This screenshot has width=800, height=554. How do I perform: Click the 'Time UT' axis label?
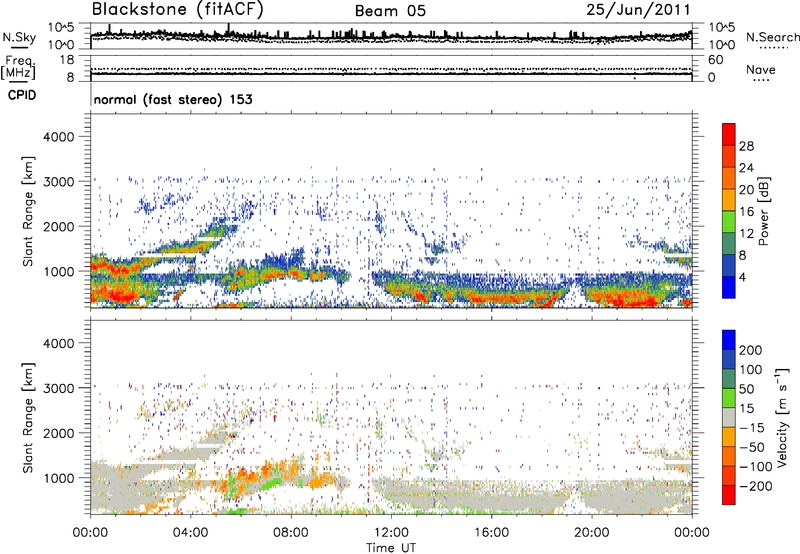391,547
